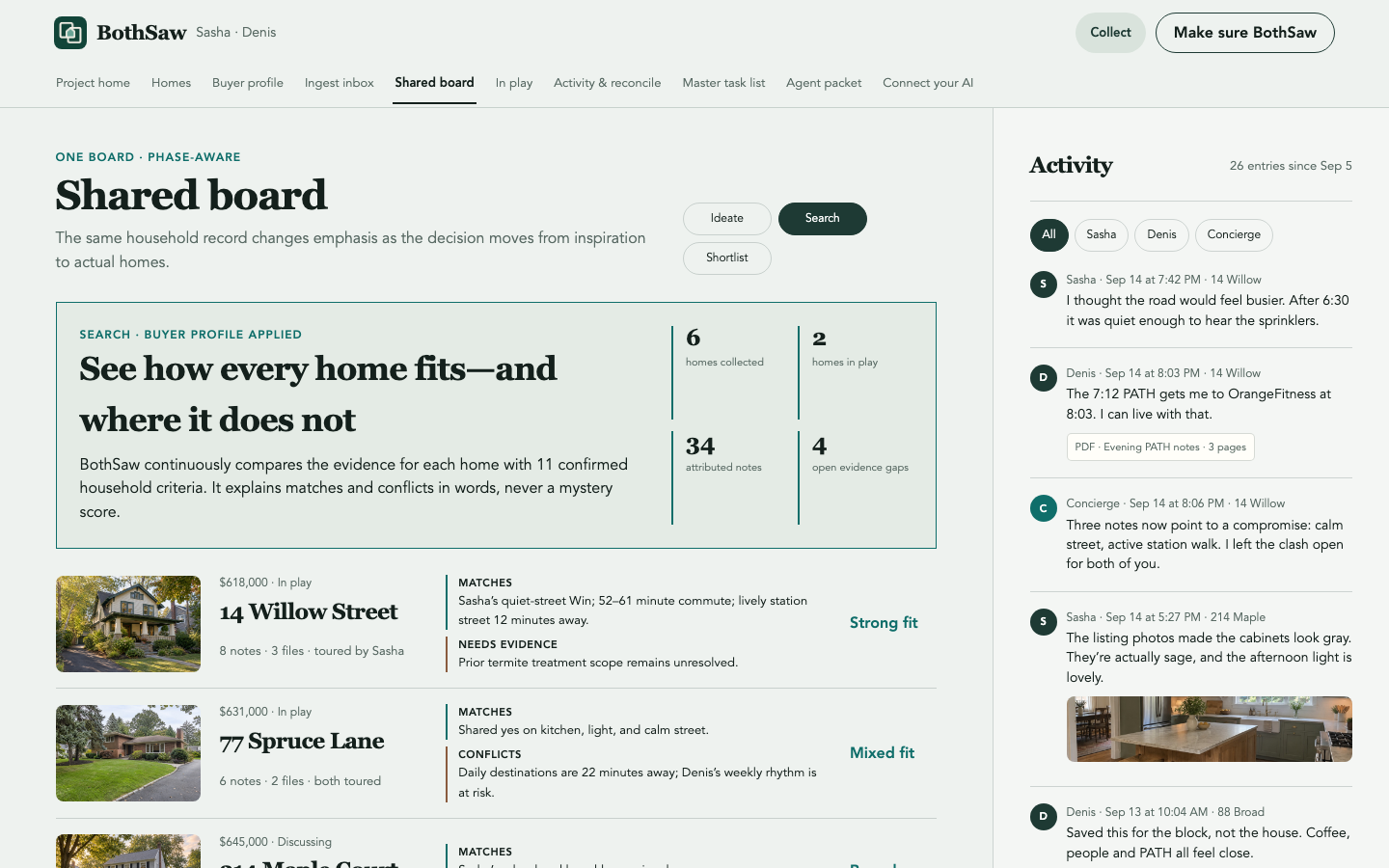The width and height of the screenshot is (1389, 868).
Task: Filter activity by Sasha
Action: (1101, 235)
